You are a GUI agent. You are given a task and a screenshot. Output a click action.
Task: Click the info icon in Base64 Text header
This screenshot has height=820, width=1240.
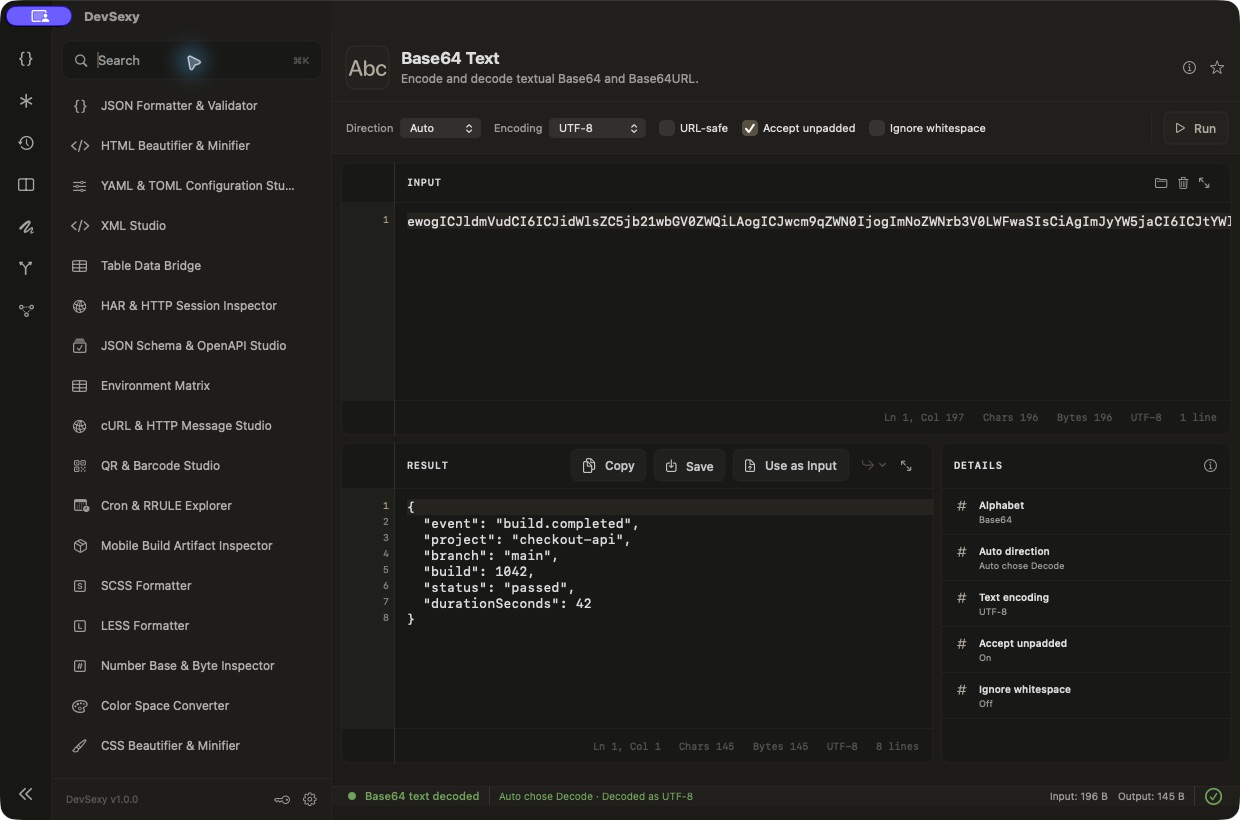tap(1189, 68)
